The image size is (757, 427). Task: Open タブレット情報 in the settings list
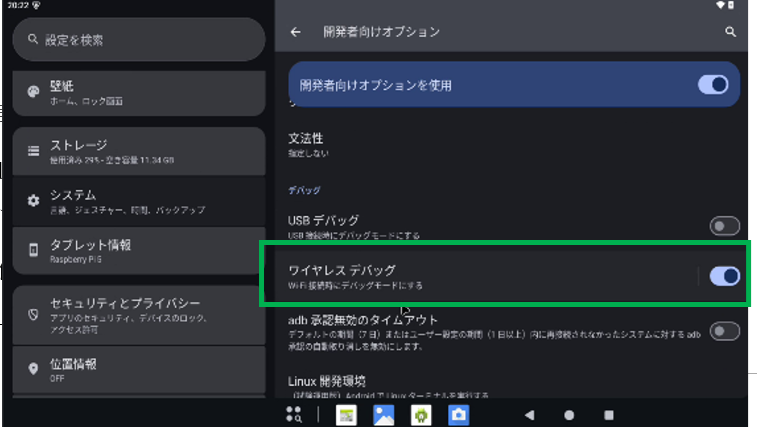point(138,249)
